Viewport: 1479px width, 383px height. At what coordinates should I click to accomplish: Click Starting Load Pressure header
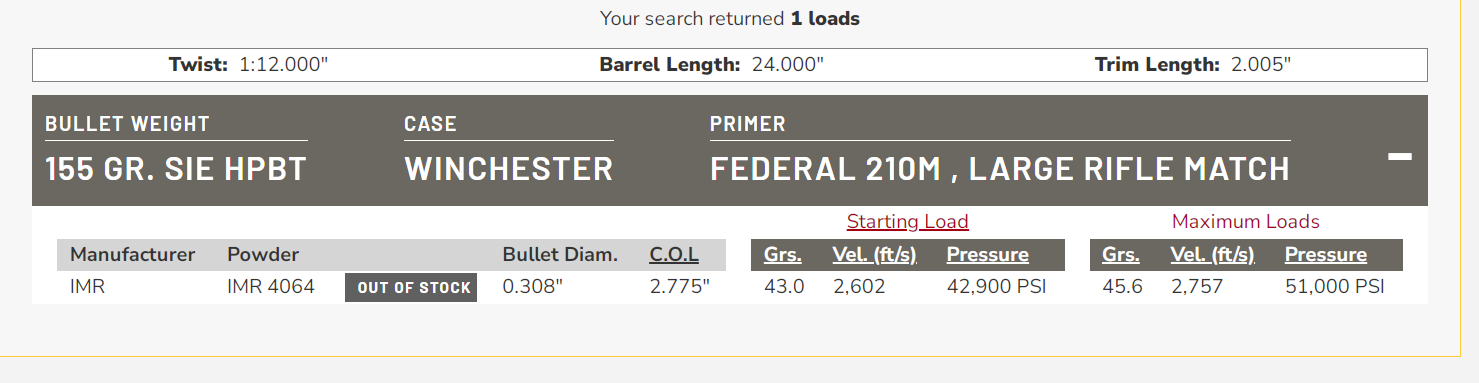click(x=987, y=255)
